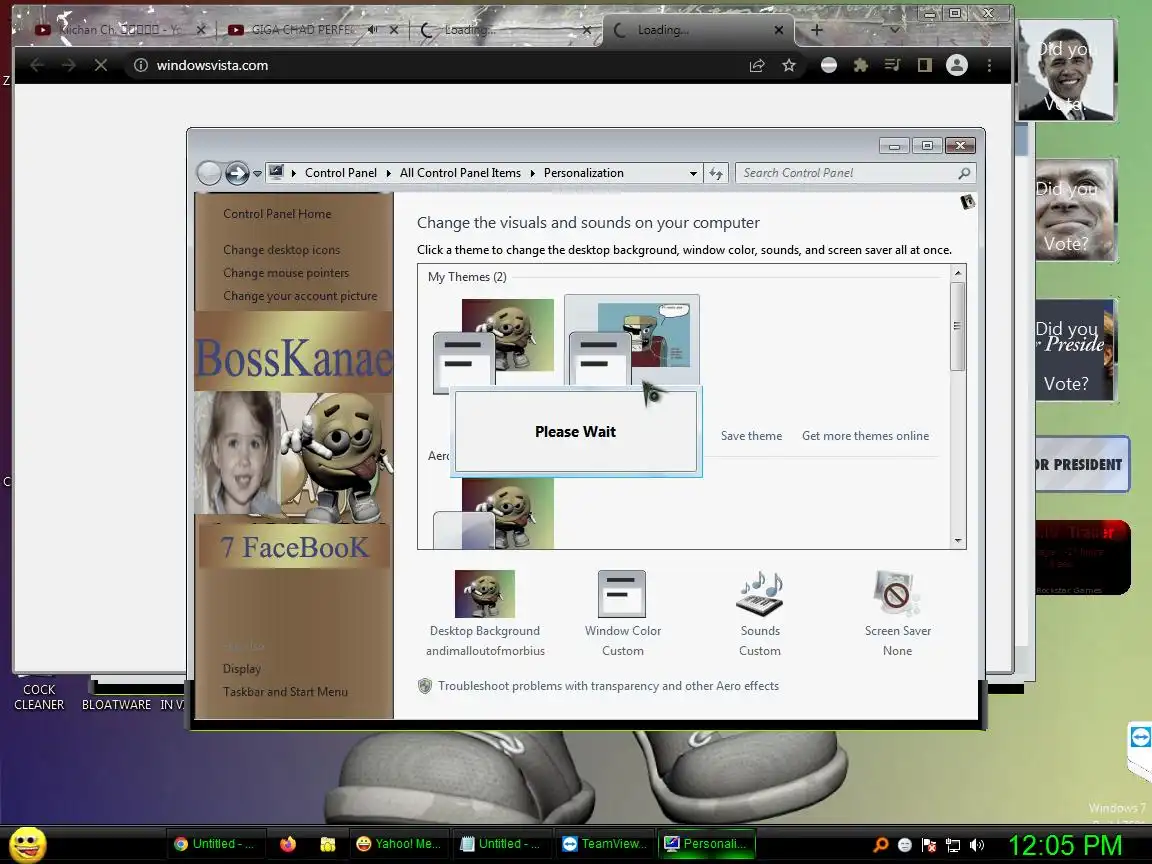Click the Control Panel back arrow button
This screenshot has width=1152, height=864.
tap(209, 173)
